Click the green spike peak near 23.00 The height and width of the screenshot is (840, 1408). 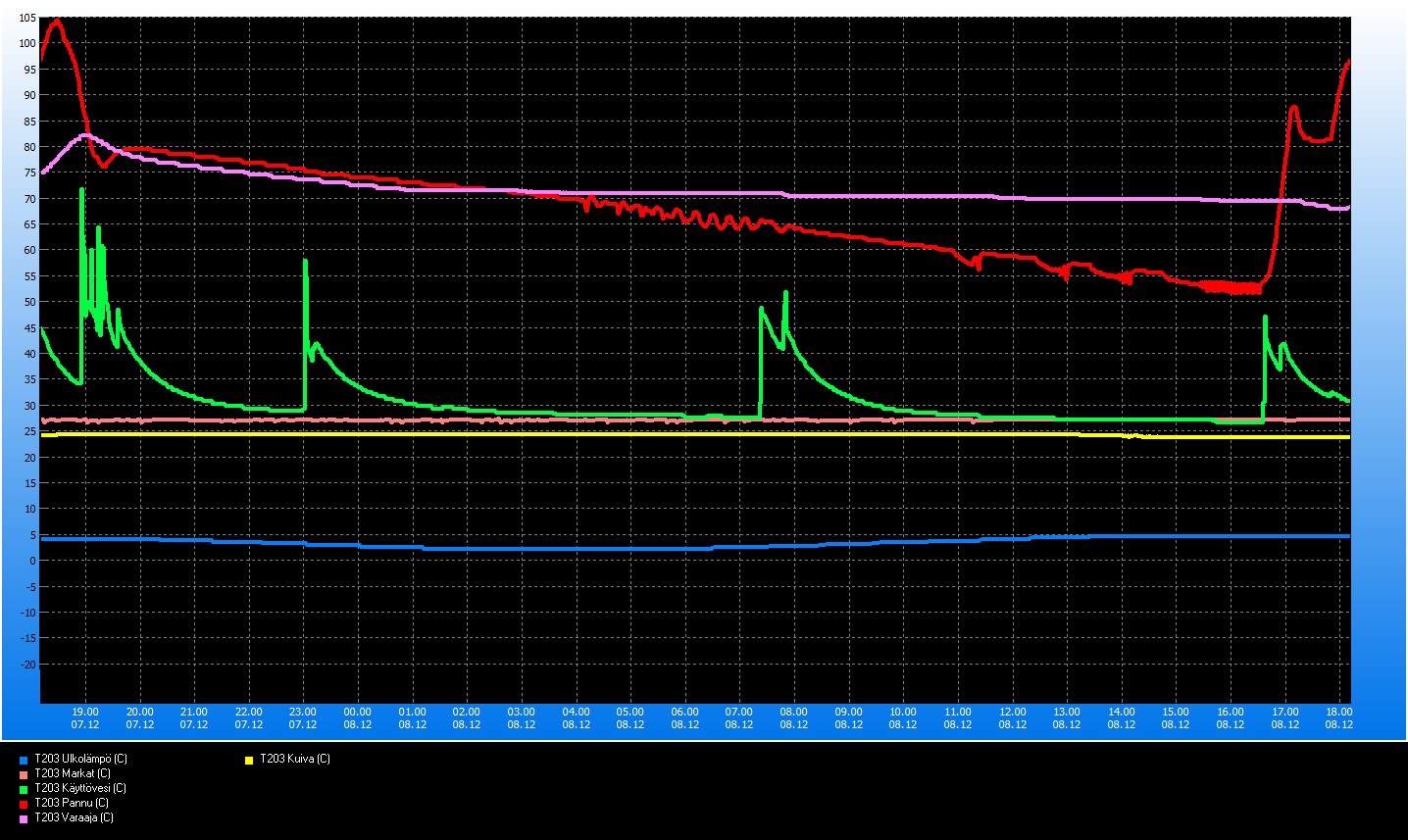[x=305, y=261]
